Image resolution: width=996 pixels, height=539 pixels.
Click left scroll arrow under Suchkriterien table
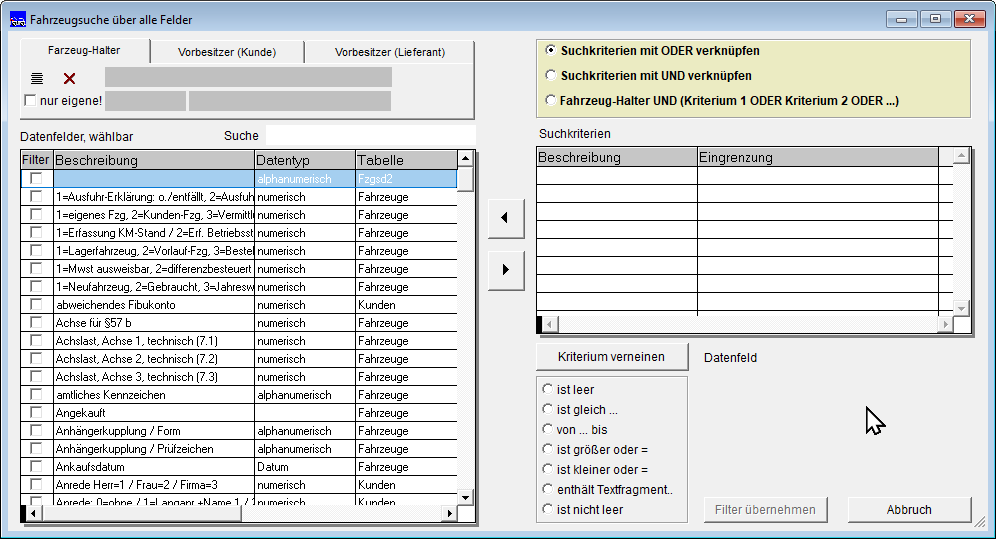point(550,324)
